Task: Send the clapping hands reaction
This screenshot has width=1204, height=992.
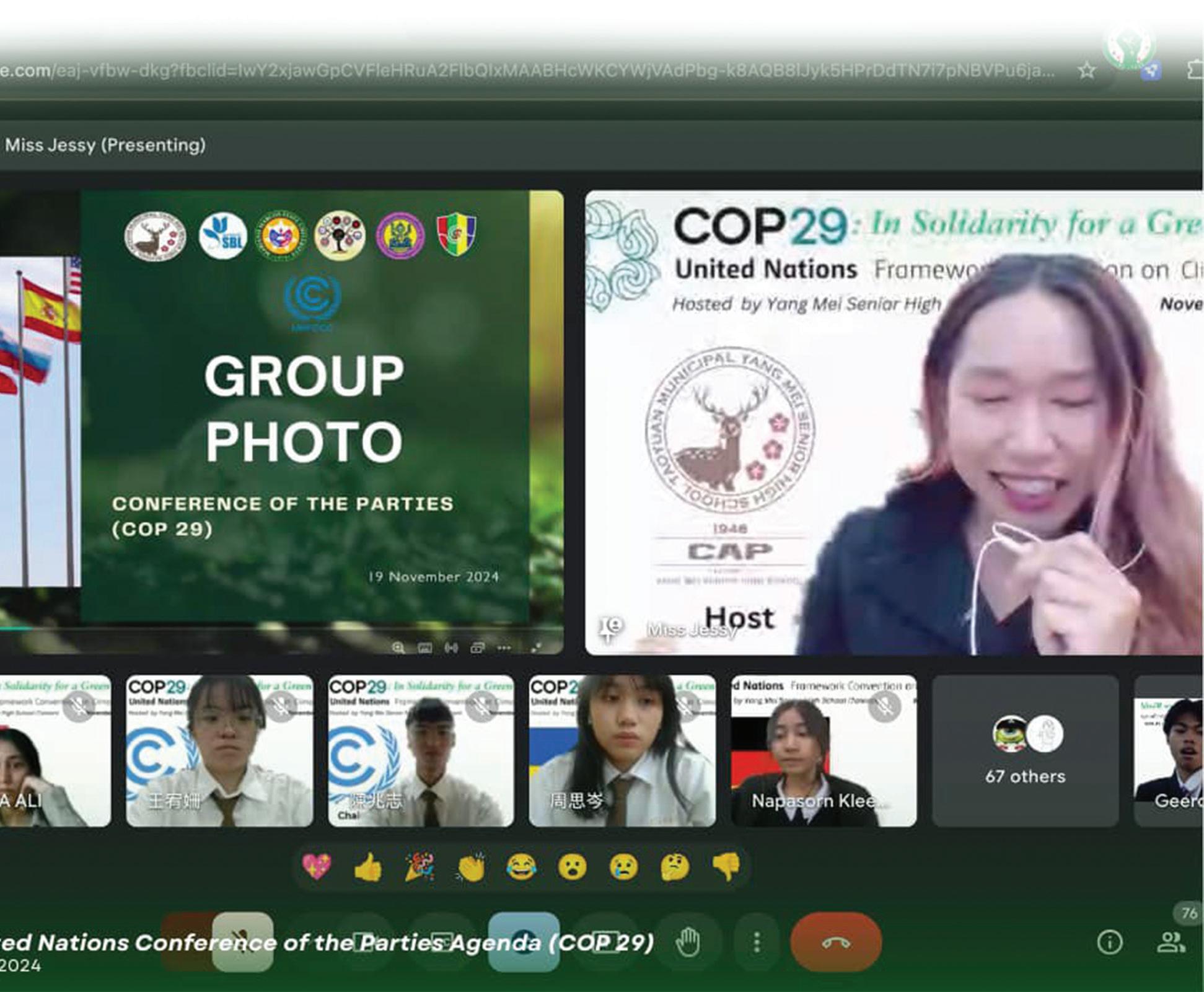Action: pos(470,867)
